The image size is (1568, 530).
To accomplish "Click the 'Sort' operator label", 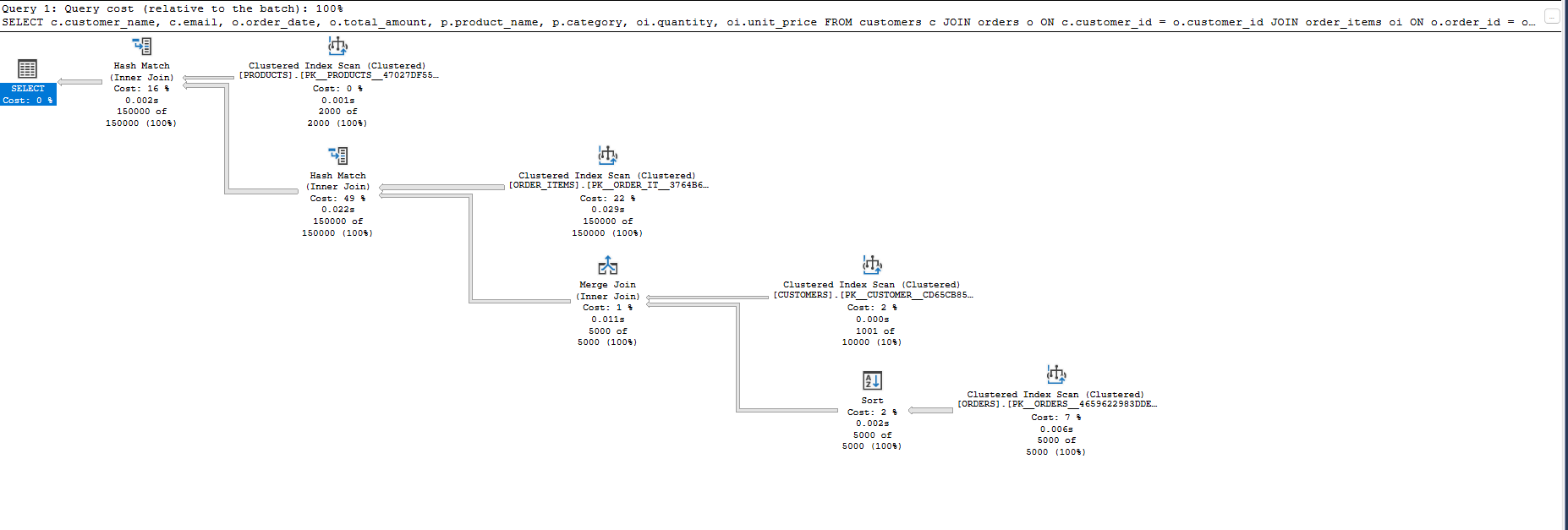I will (872, 401).
